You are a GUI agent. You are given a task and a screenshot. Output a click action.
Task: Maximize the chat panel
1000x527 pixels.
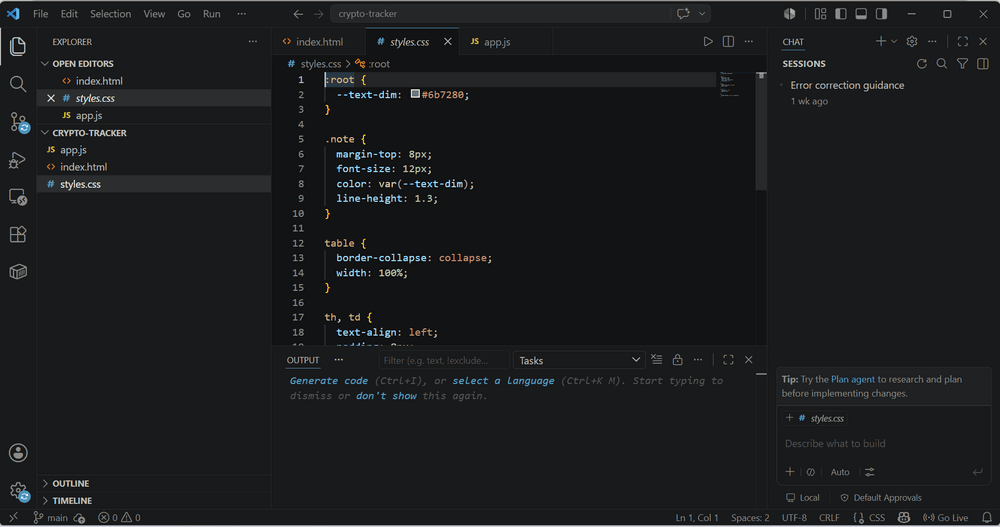click(963, 41)
